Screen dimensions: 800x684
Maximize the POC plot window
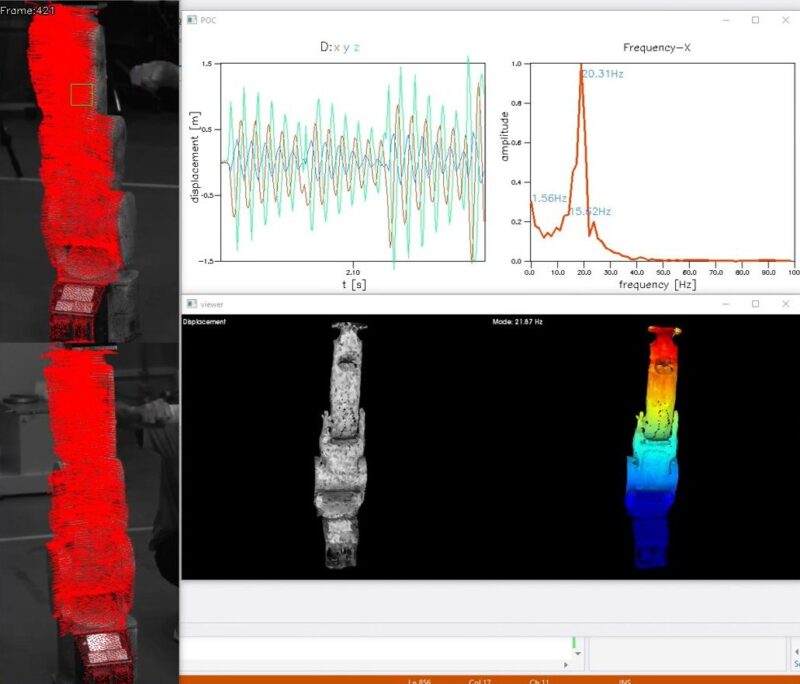(x=755, y=20)
